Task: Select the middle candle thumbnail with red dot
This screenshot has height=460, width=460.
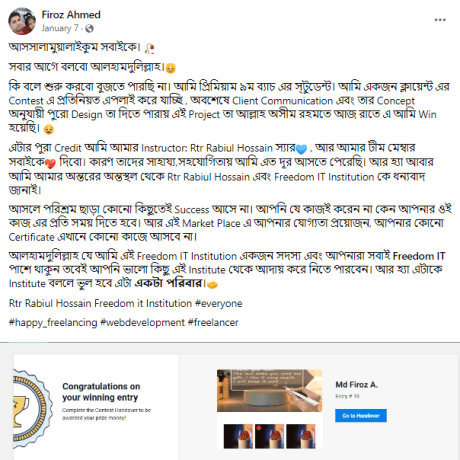Action: tap(269, 436)
